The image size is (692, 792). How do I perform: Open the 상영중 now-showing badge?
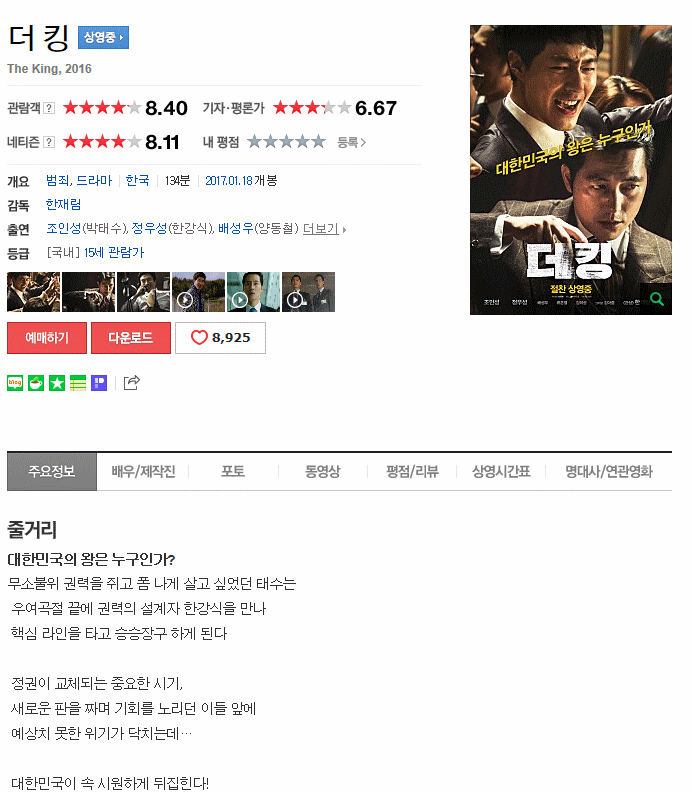(104, 37)
